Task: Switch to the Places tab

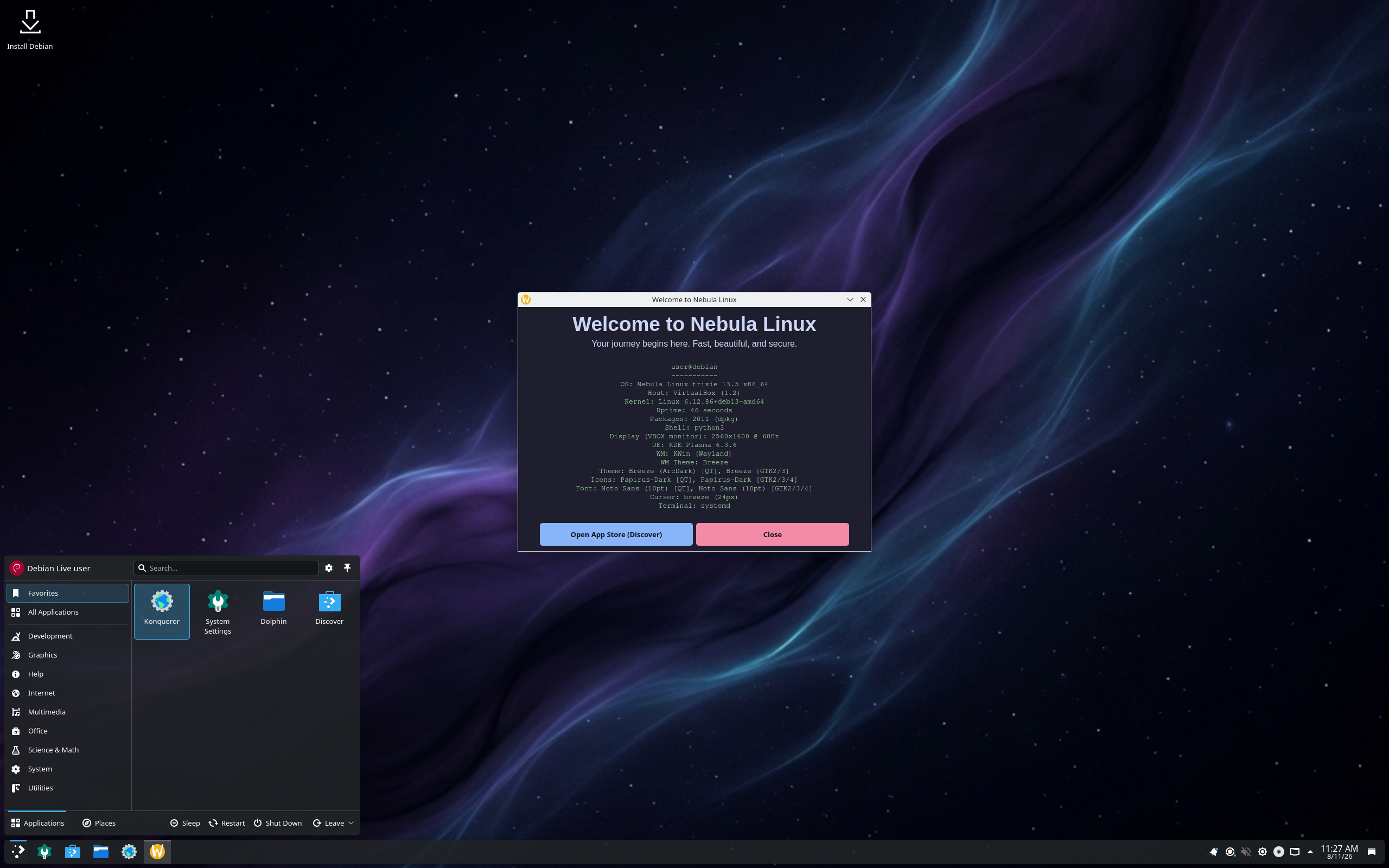Action: (99, 823)
